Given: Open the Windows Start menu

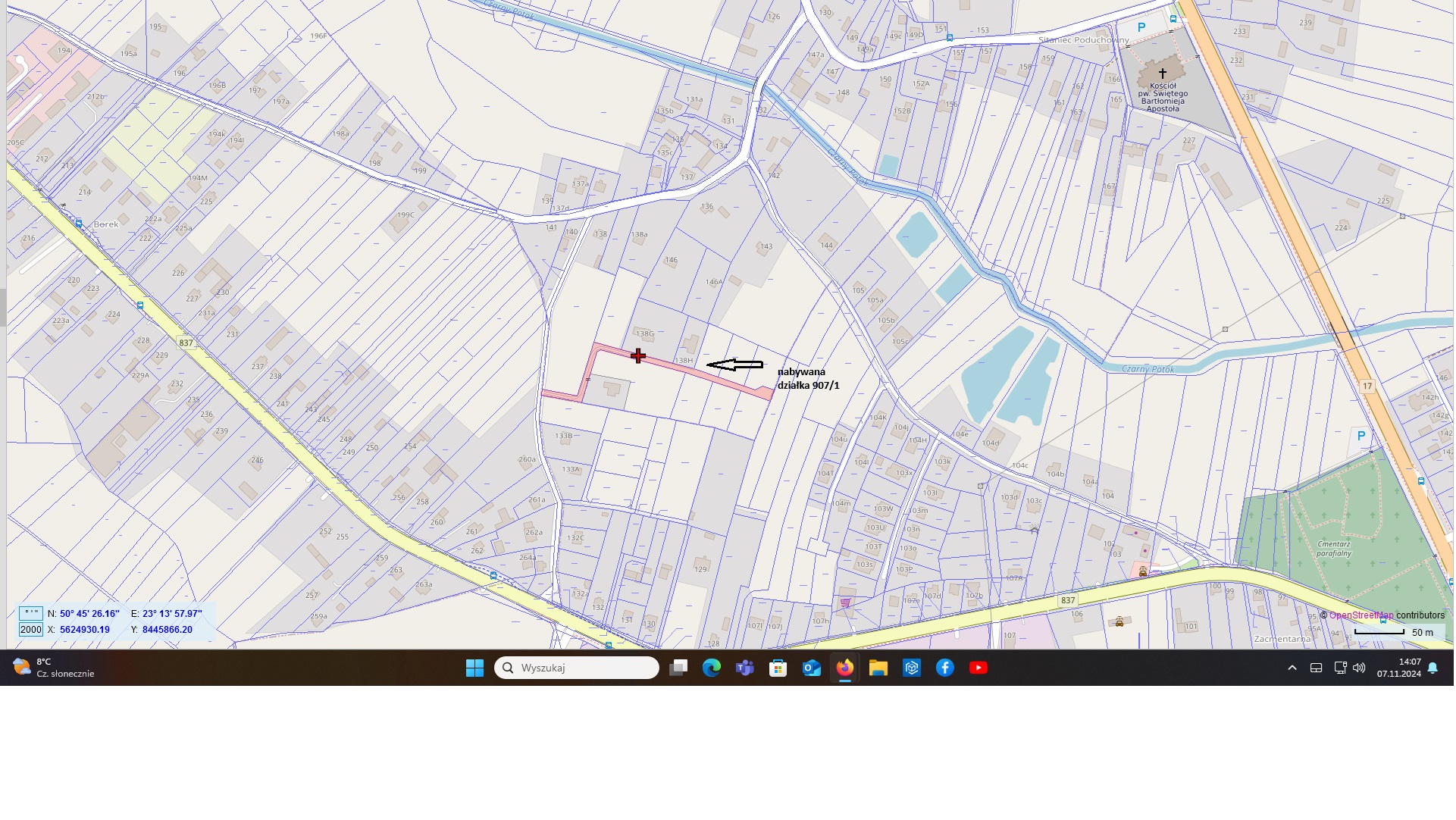Looking at the screenshot, I should click(x=474, y=668).
